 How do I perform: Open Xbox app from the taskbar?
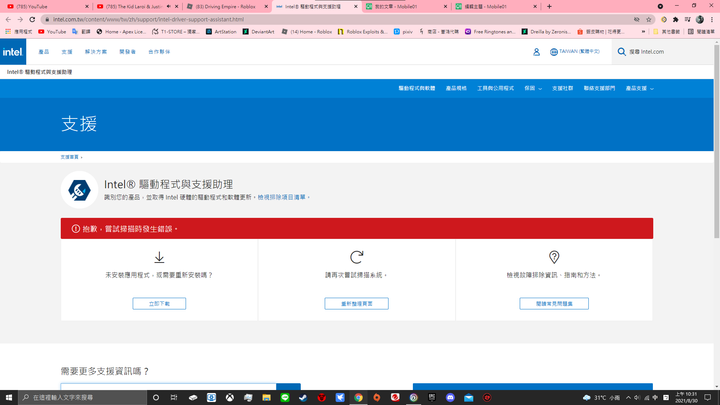point(230,398)
